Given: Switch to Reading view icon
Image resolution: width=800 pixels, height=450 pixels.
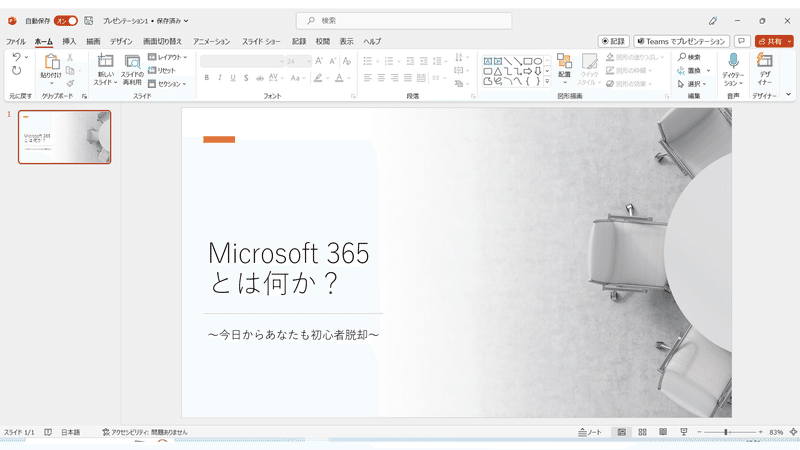Looking at the screenshot, I should pos(663,432).
